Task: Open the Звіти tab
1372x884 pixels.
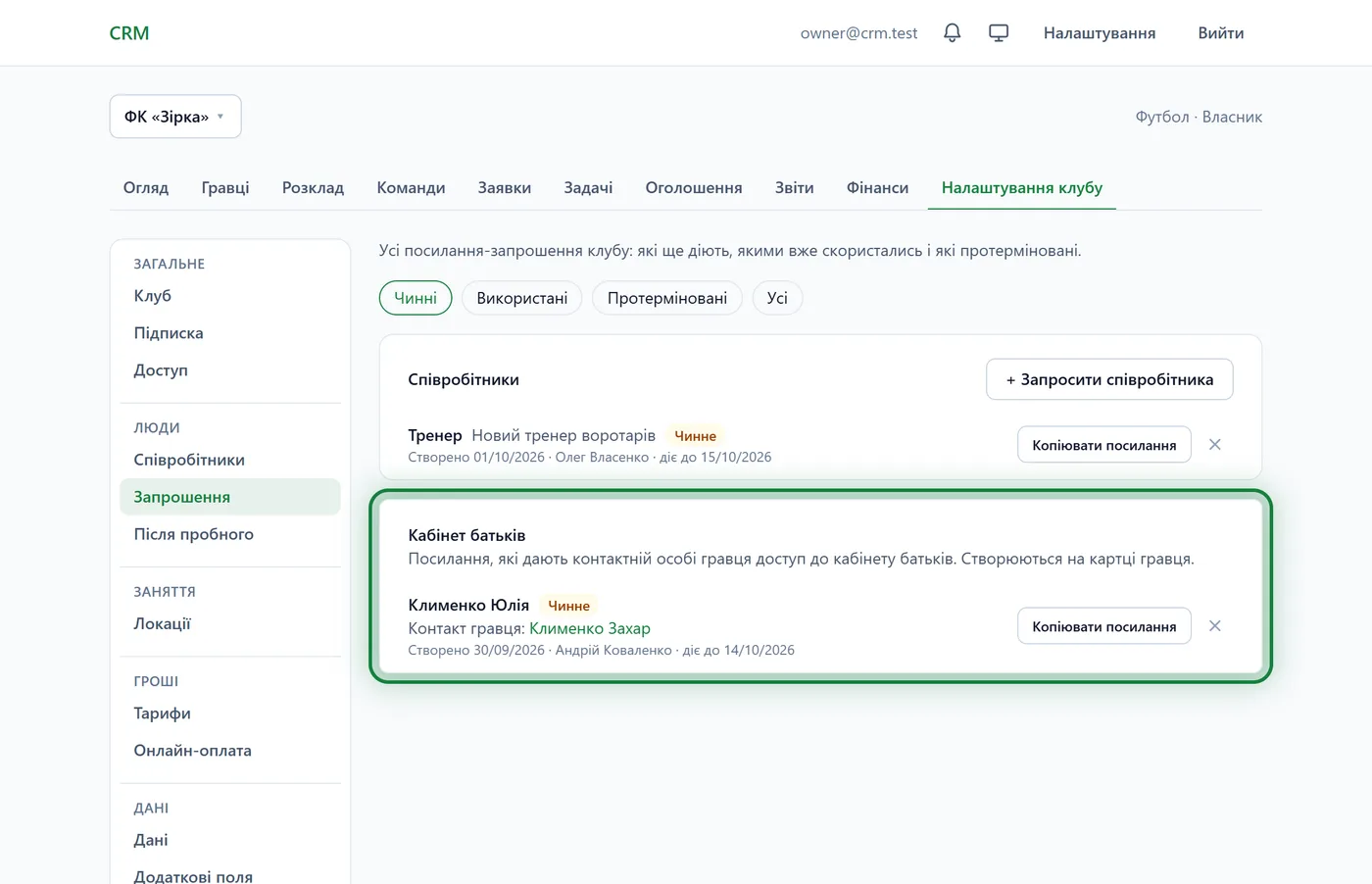Action: point(795,187)
